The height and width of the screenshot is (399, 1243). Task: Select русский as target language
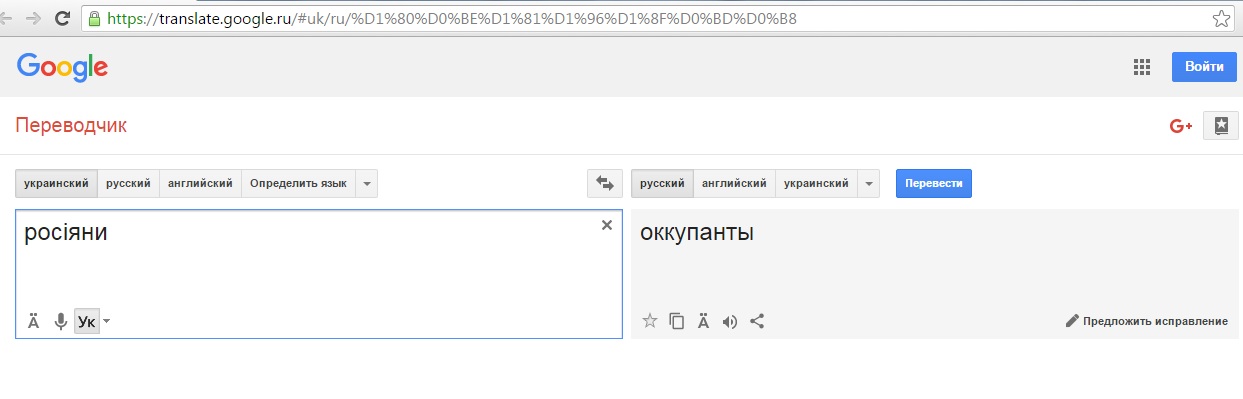pyautogui.click(x=662, y=183)
